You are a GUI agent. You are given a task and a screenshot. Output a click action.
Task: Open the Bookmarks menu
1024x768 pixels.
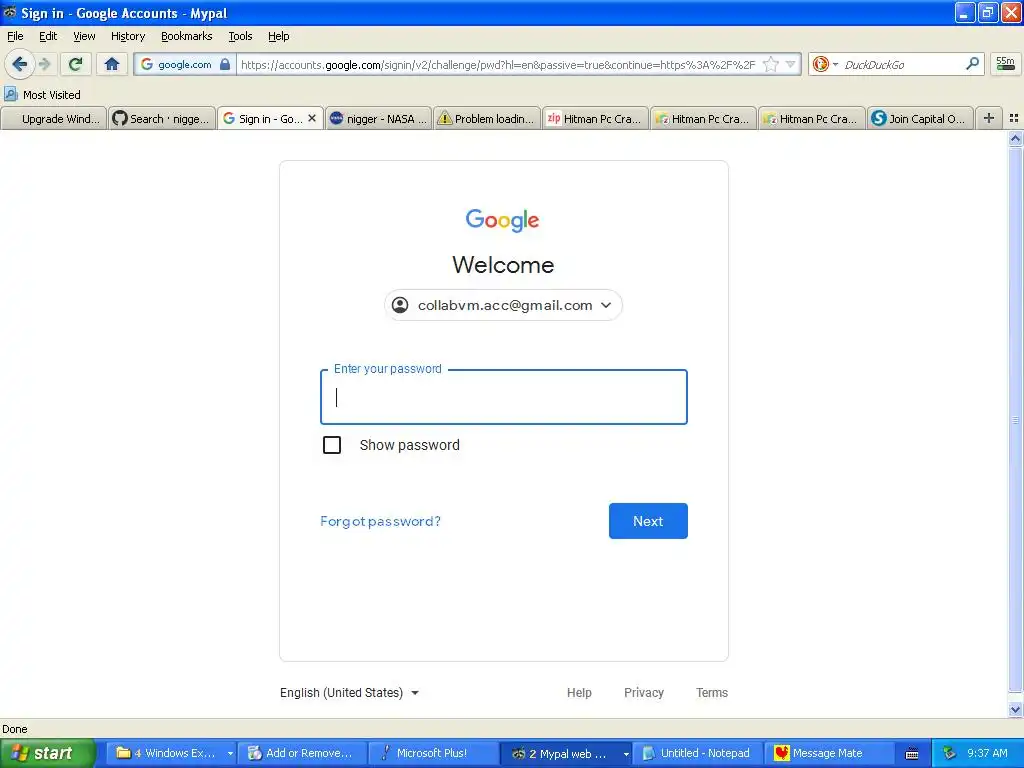point(186,36)
